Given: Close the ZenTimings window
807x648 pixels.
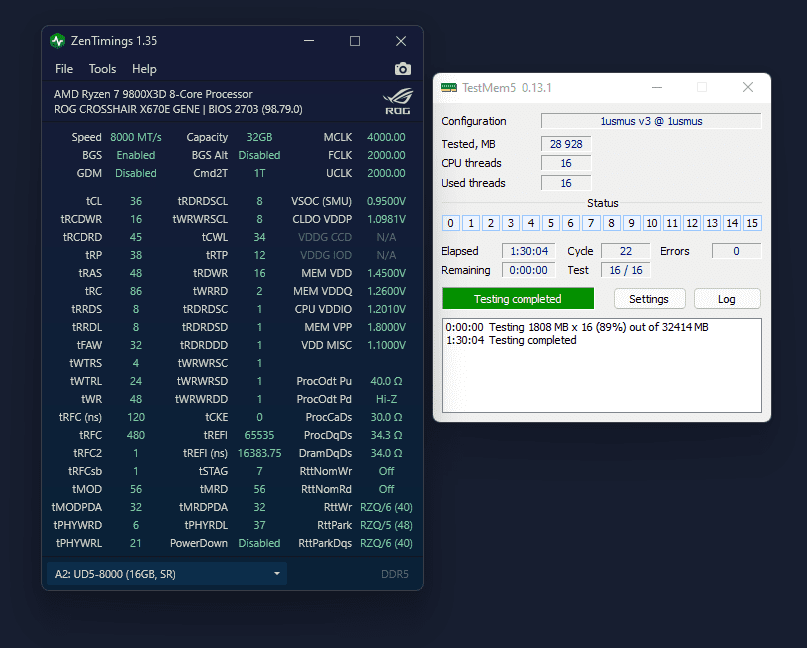Looking at the screenshot, I should (x=401, y=41).
